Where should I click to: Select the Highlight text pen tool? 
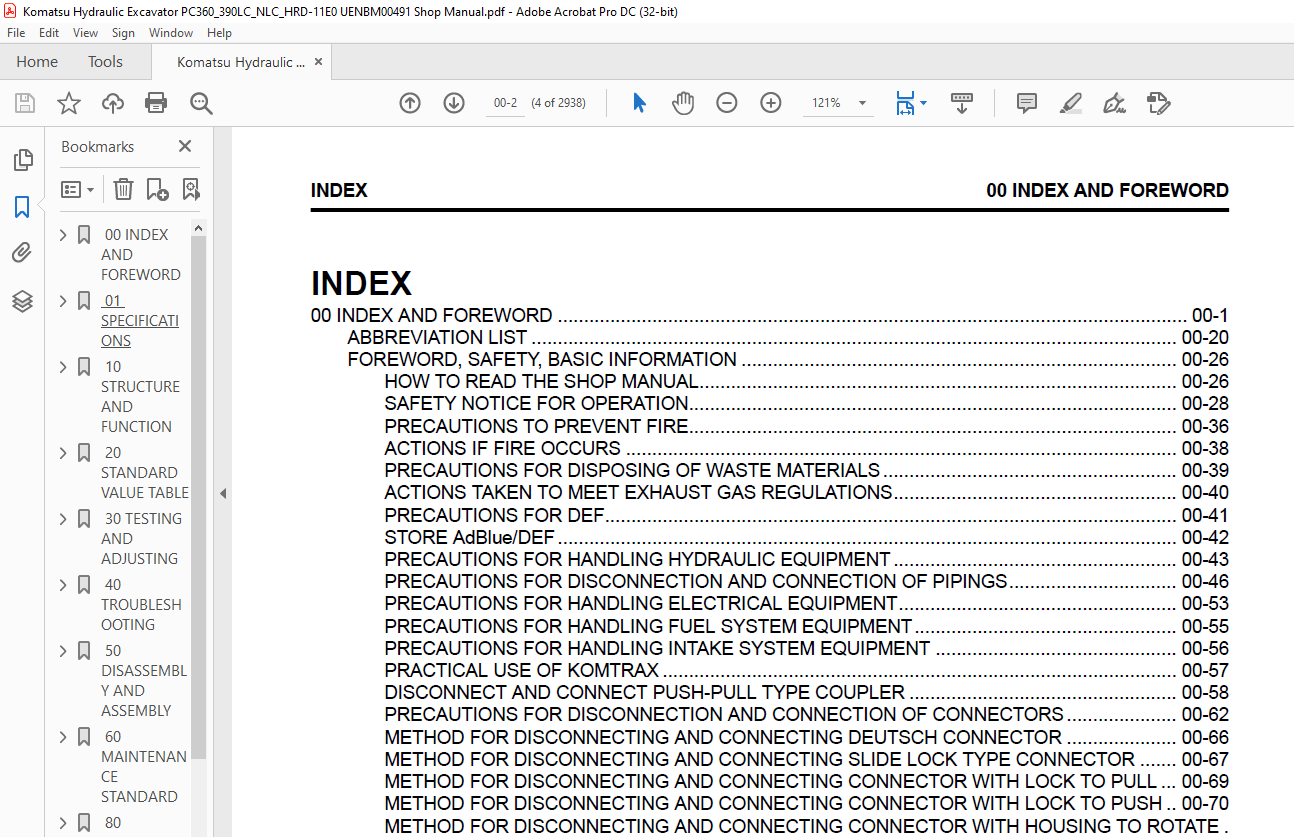click(1071, 103)
